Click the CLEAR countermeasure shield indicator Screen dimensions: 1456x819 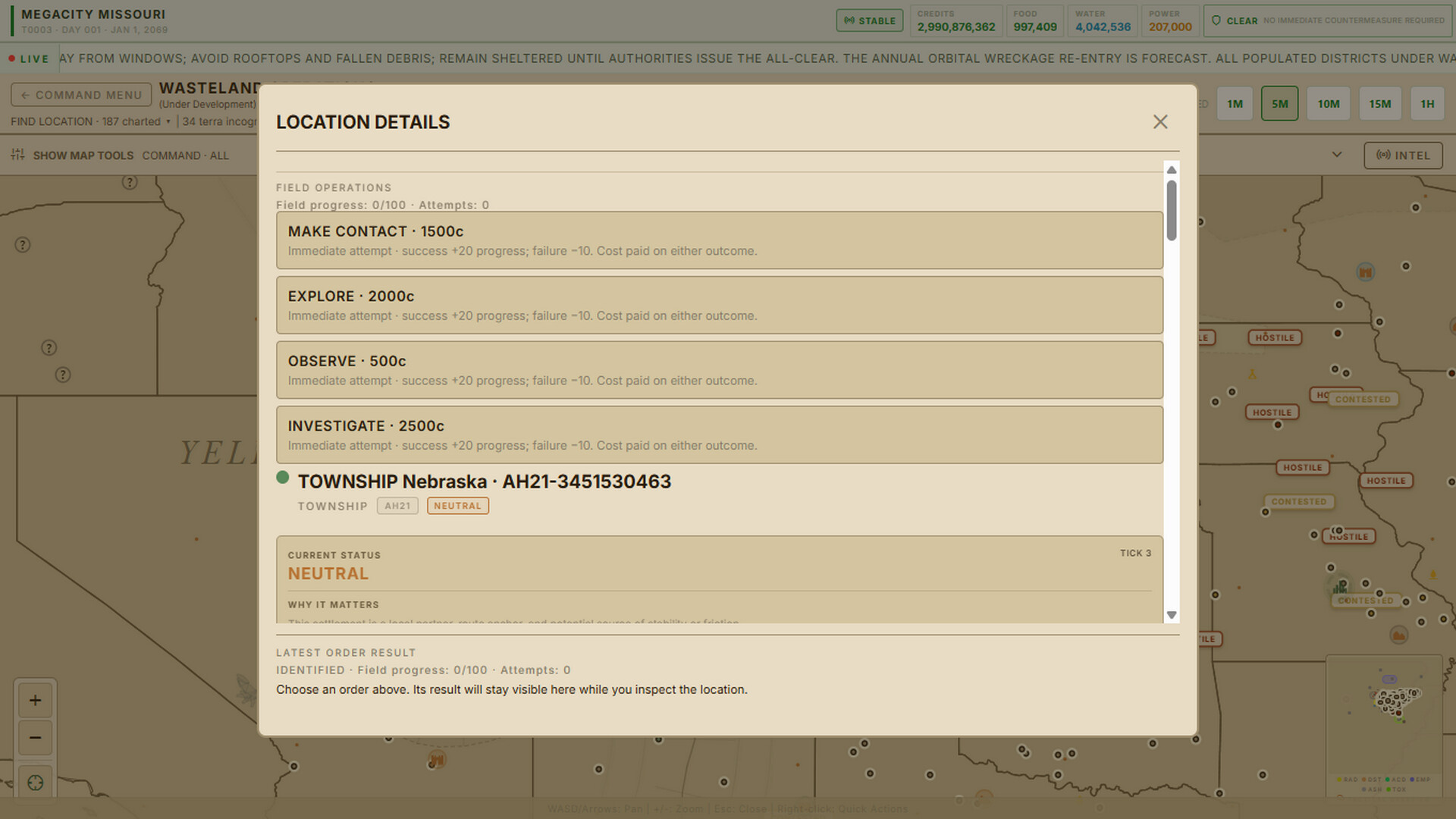(x=1327, y=20)
